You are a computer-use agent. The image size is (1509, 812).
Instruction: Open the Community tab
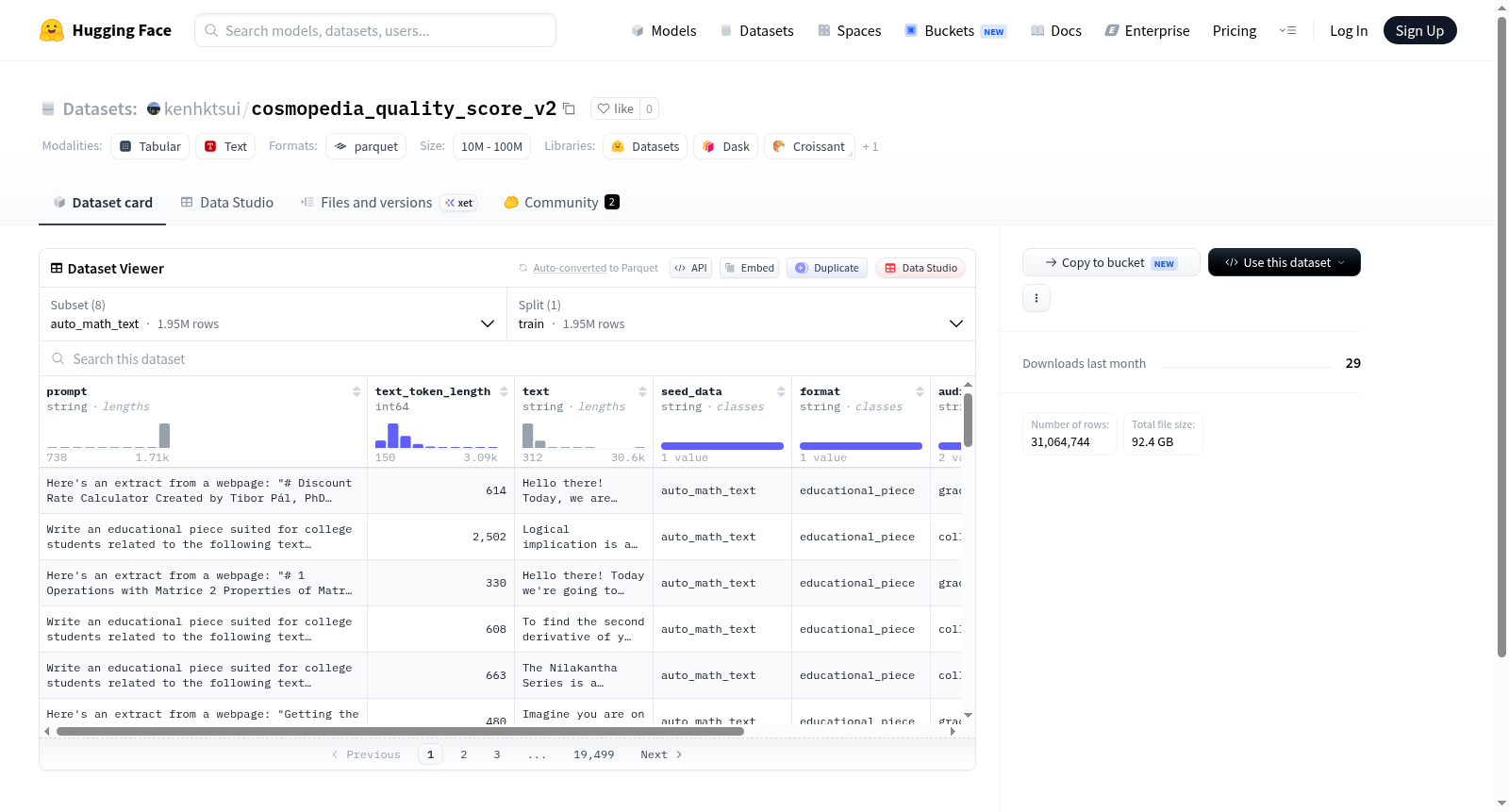click(561, 203)
